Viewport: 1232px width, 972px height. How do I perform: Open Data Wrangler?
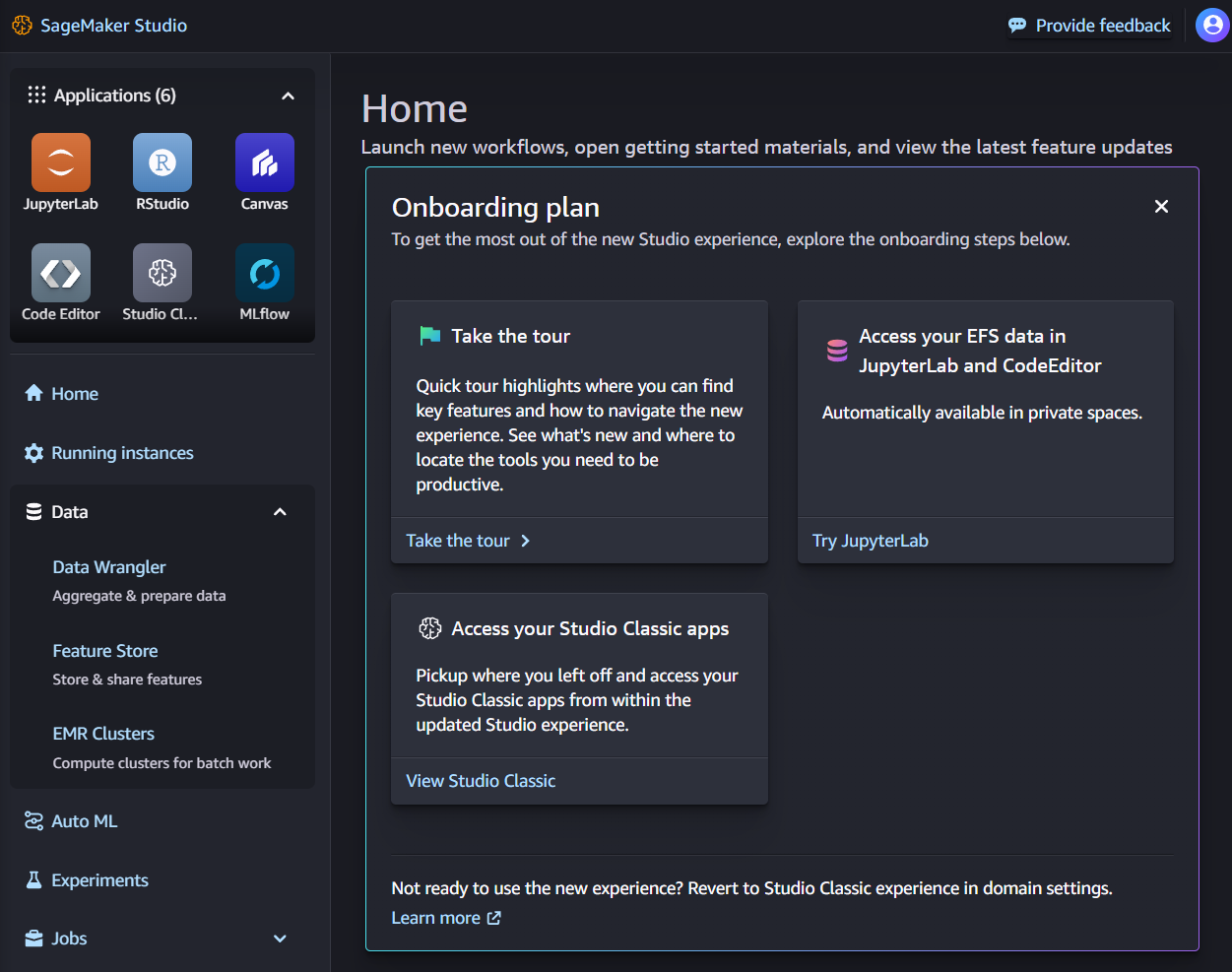(109, 567)
